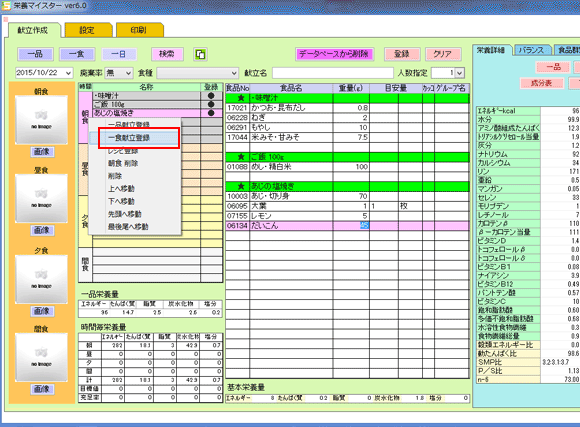
Task: Select the あじ・切り身 food row
Action: pyautogui.click(x=347, y=196)
